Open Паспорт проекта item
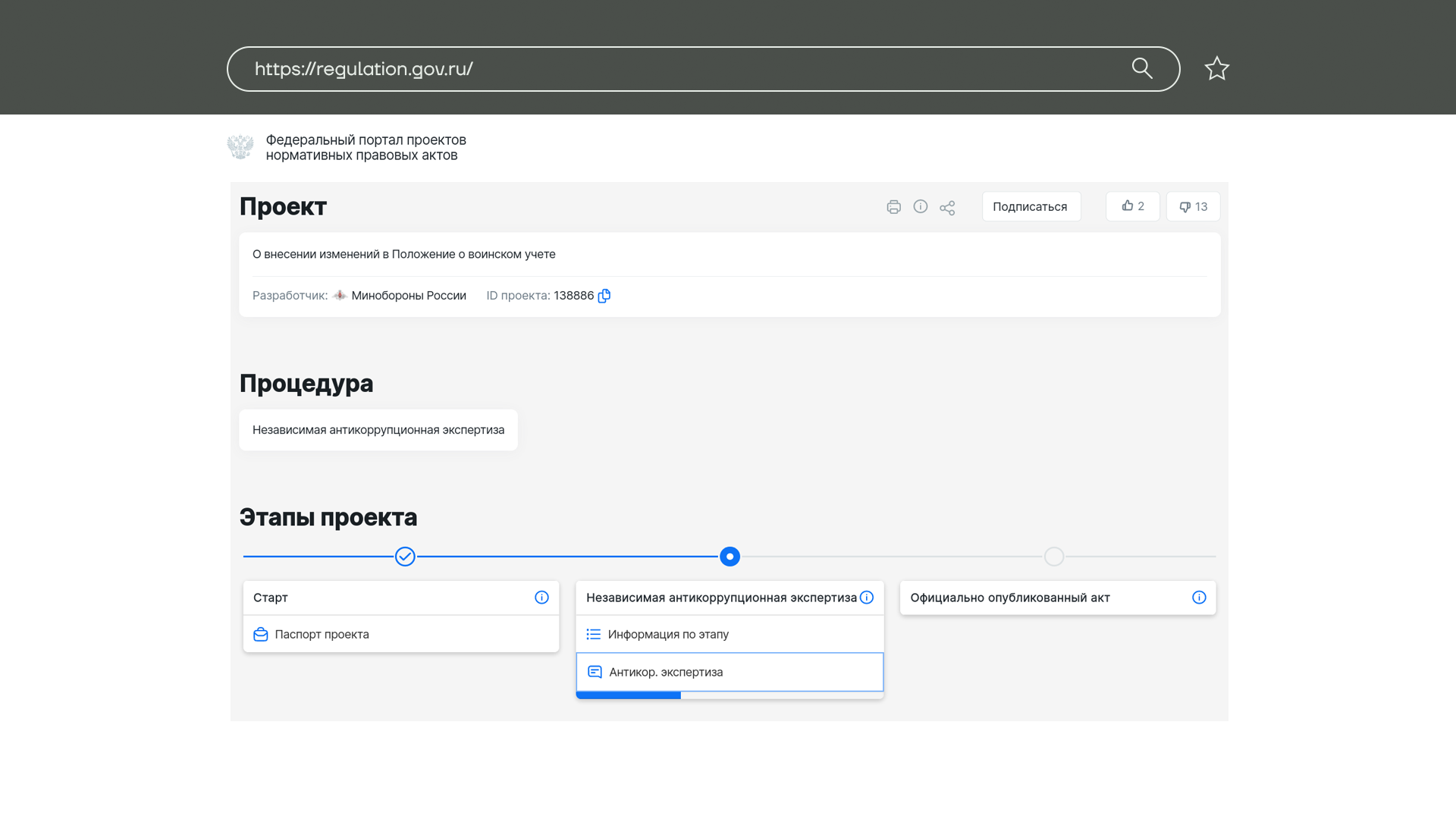Viewport: 1456px width, 819px height. tap(322, 635)
